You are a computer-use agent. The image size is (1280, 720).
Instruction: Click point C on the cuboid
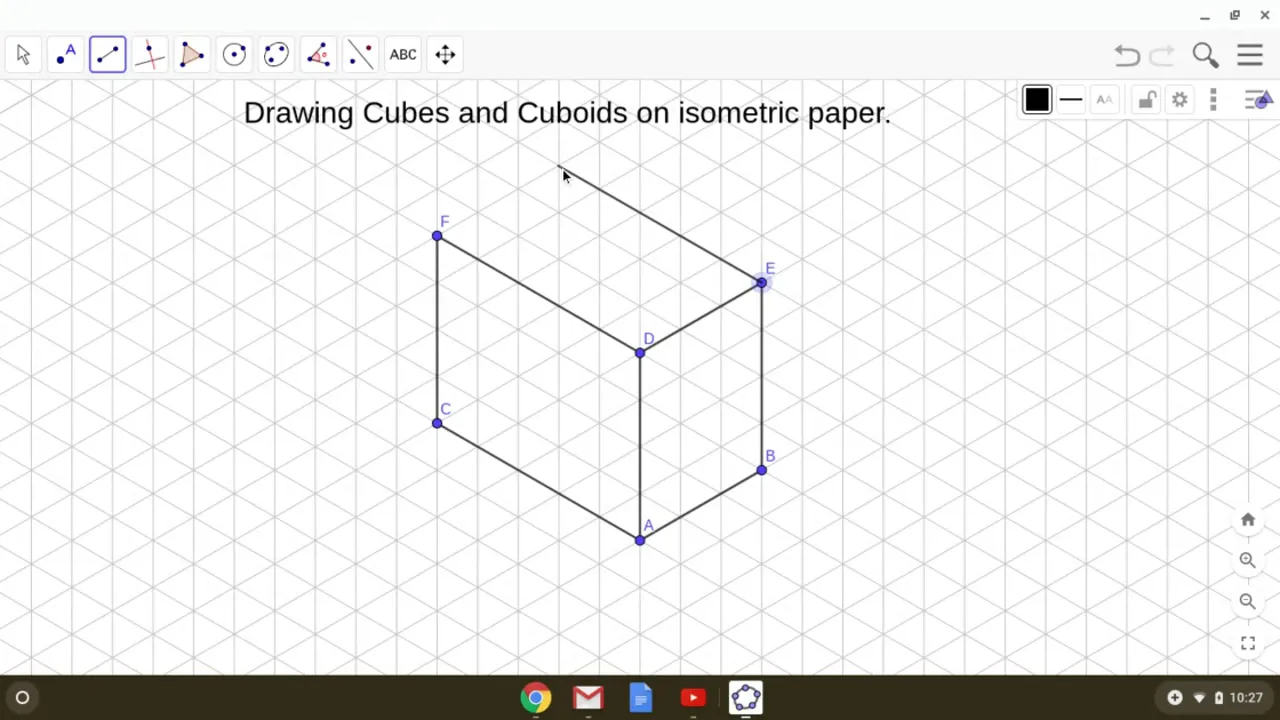coord(437,424)
